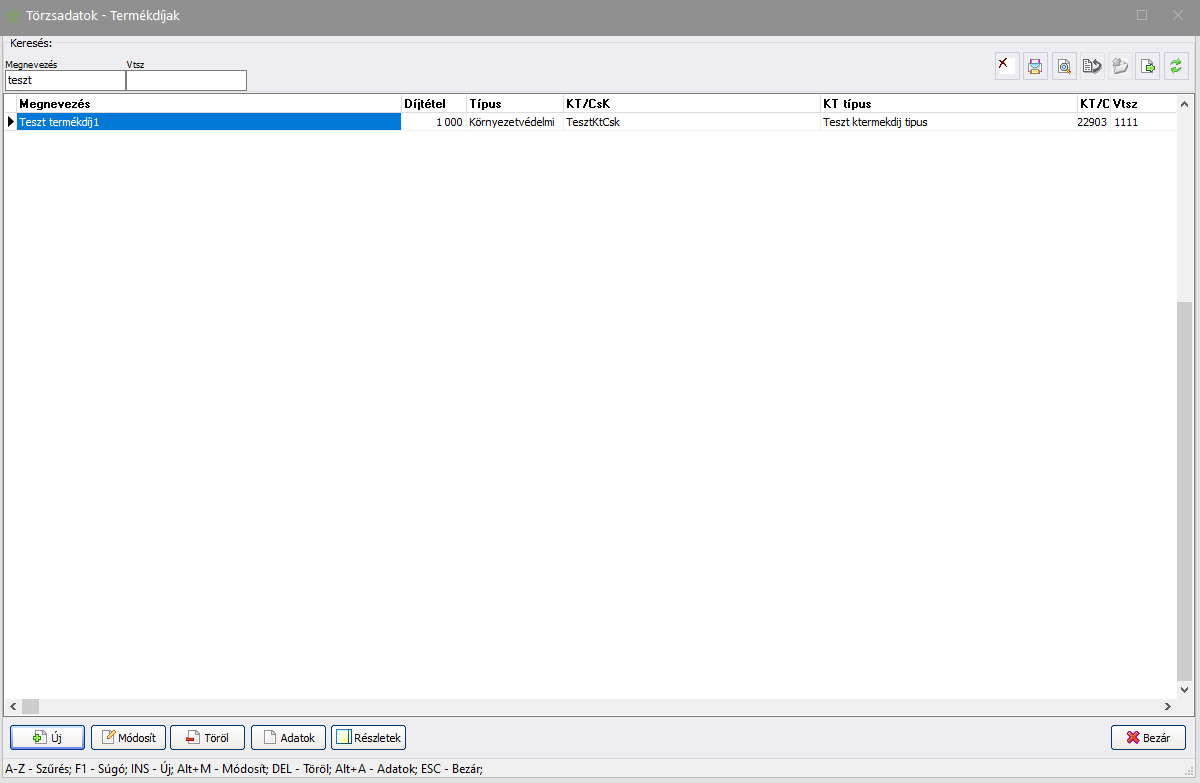The height and width of the screenshot is (783, 1200).
Task: Click the Vtsz search input field
Action: point(186,80)
